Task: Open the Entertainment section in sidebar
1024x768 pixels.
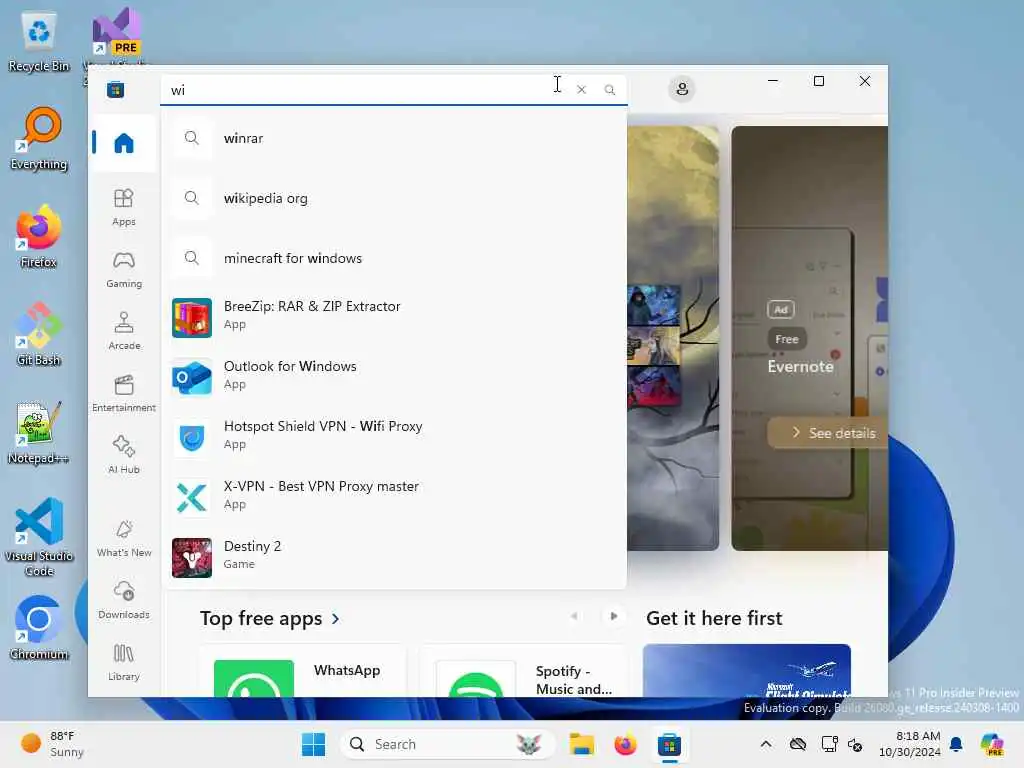Action: pyautogui.click(x=123, y=393)
